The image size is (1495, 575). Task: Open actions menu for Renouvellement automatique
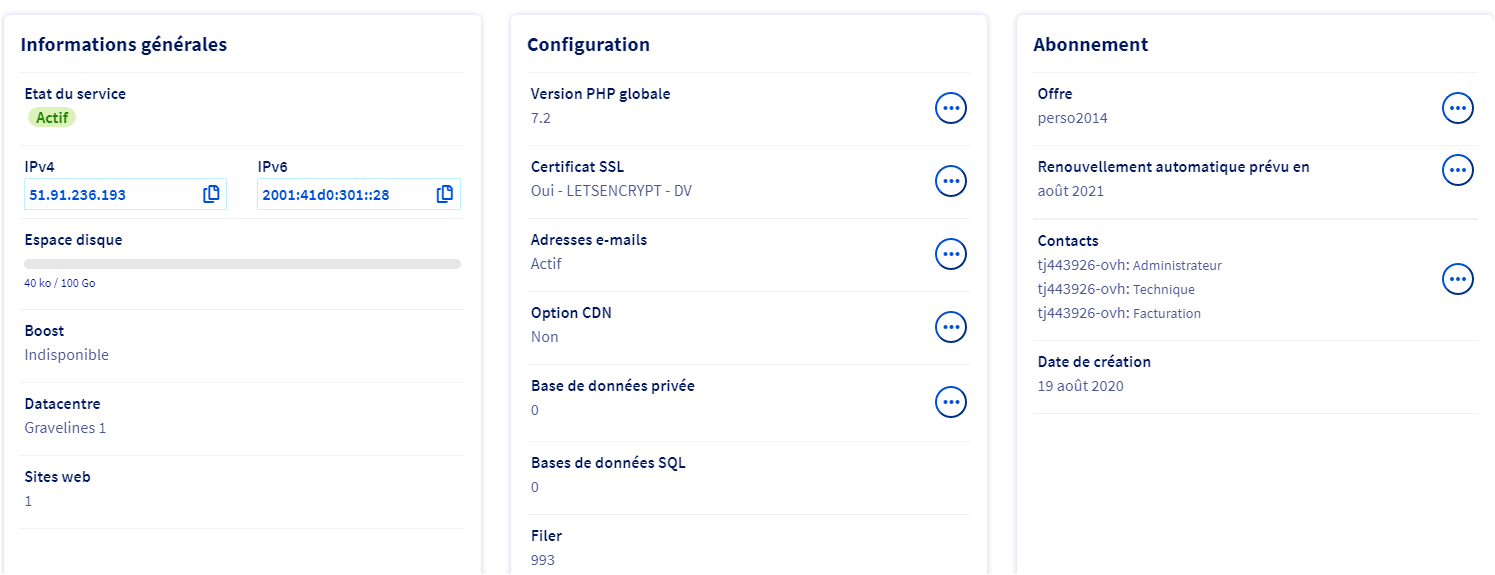tap(1458, 170)
